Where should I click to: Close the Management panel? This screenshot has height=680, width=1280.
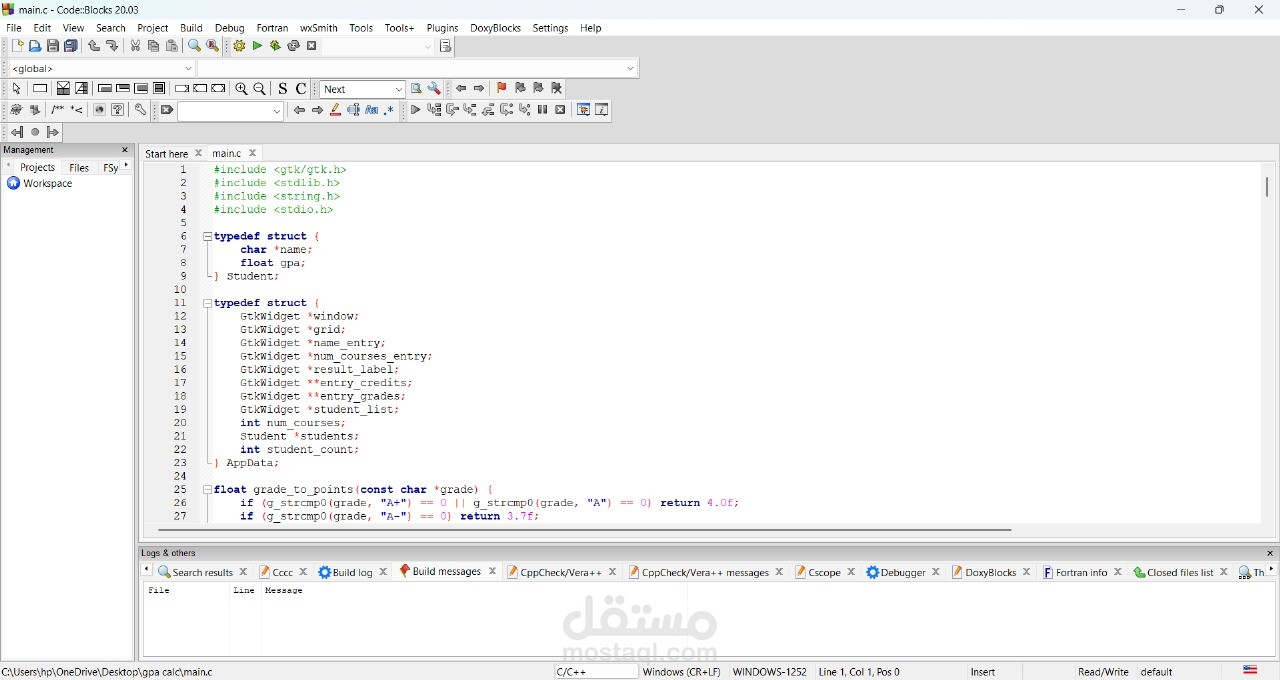click(125, 150)
